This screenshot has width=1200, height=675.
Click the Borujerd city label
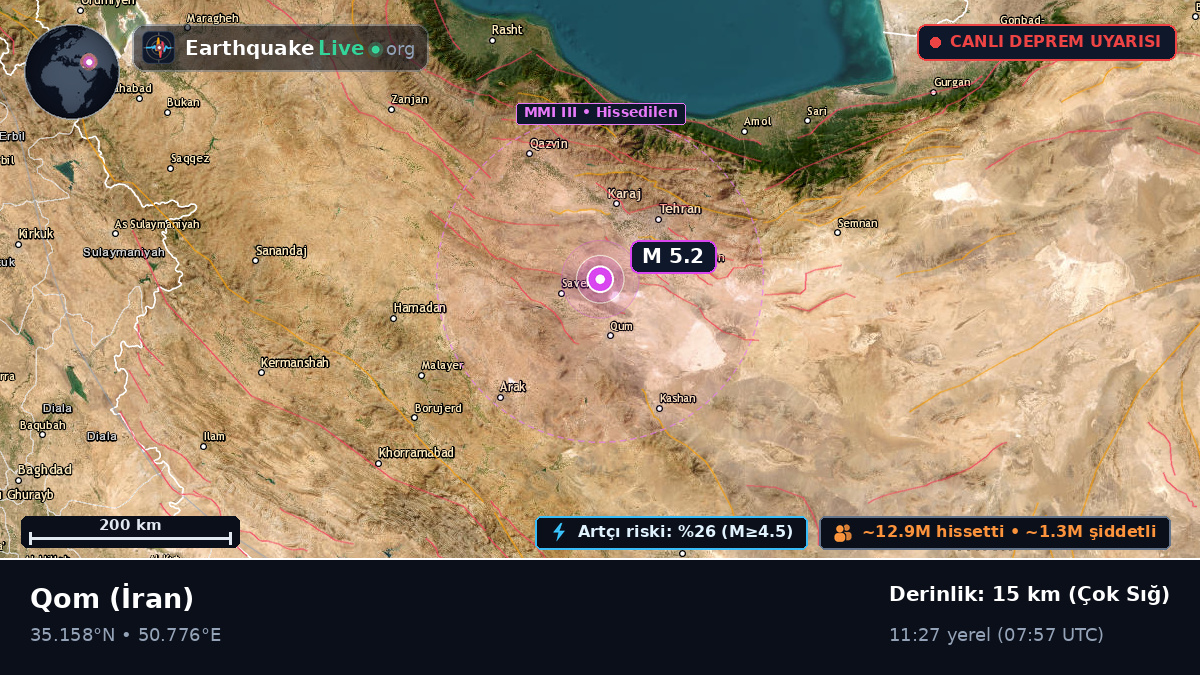(x=438, y=408)
